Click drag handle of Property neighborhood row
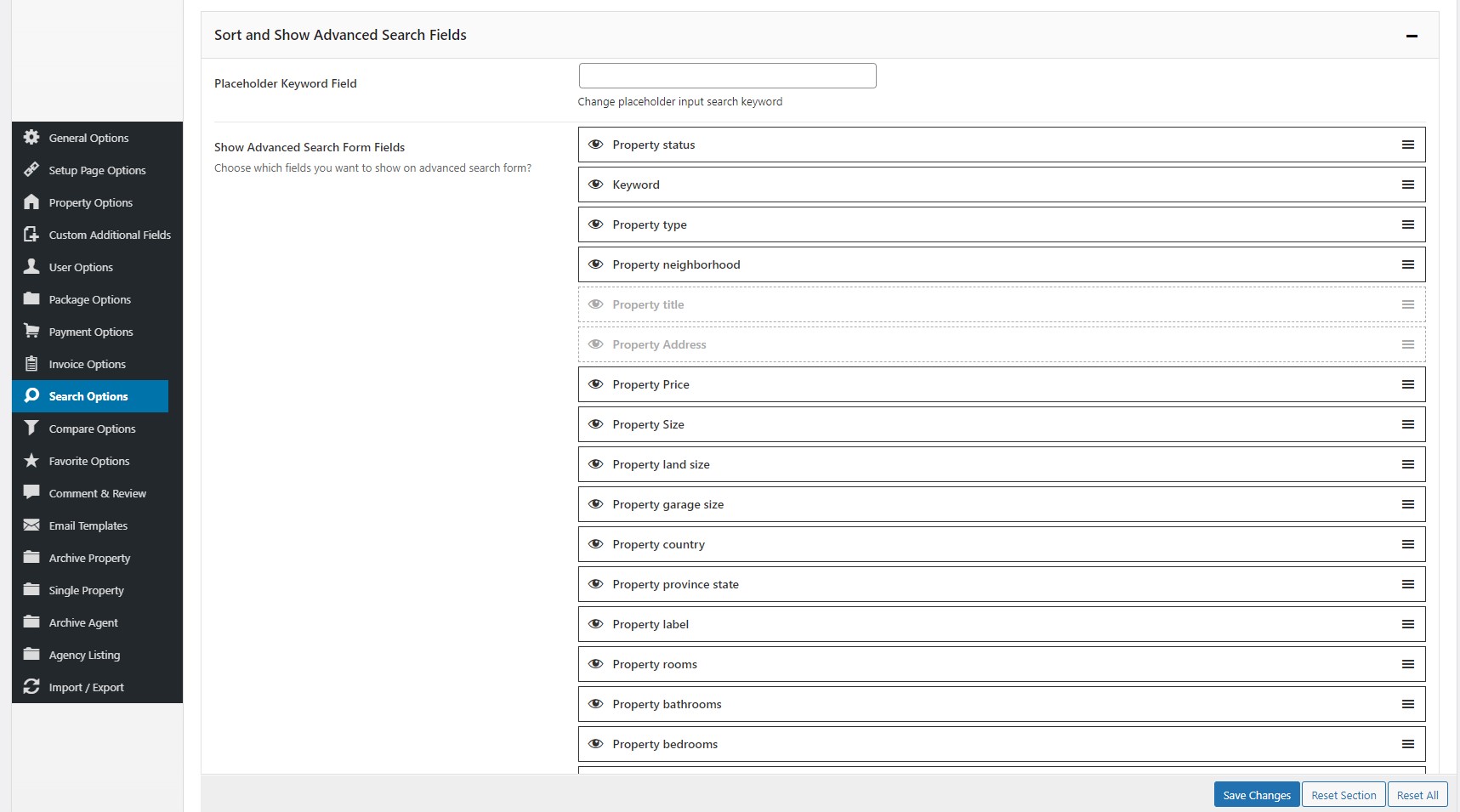This screenshot has height=812, width=1460. 1408,264
